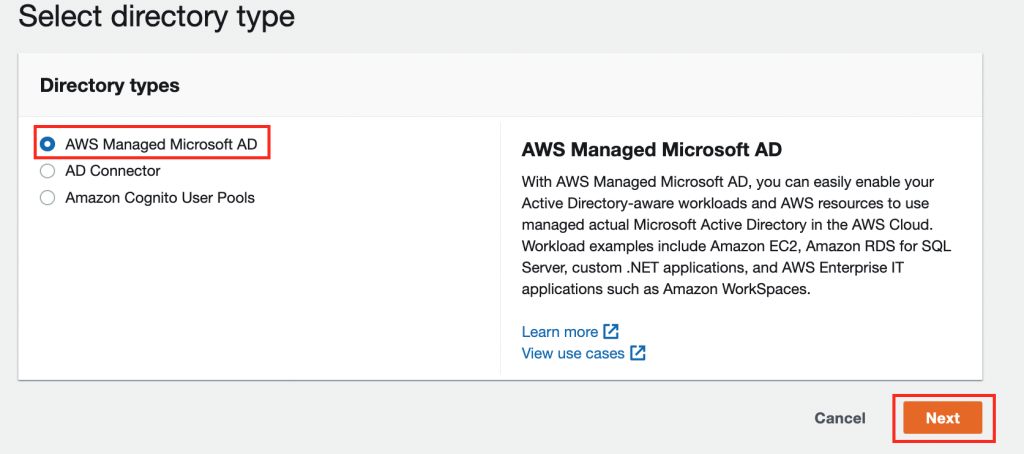
Task: Click the description paragraph about Active Directory workloads
Action: point(731,235)
